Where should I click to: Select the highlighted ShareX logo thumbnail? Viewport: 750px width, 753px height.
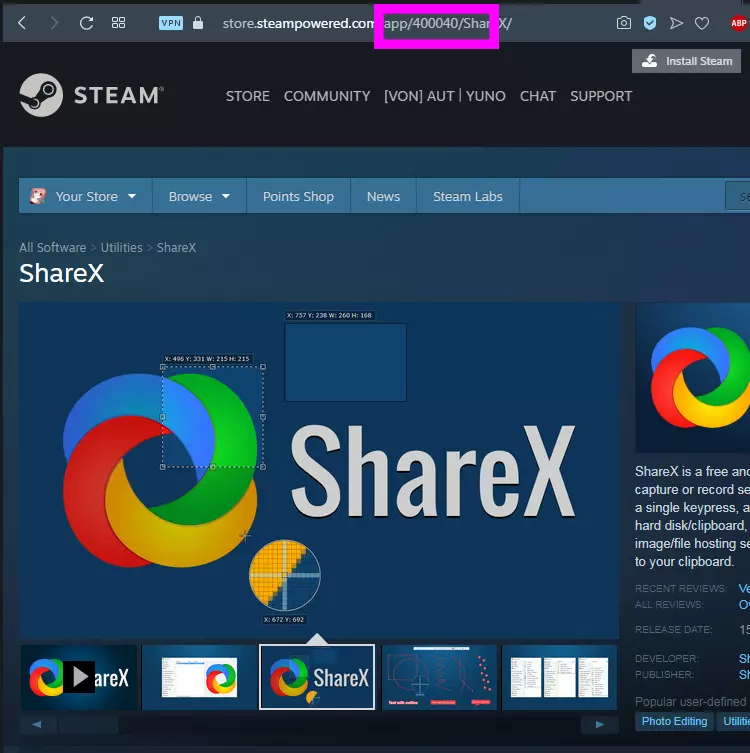pos(317,677)
